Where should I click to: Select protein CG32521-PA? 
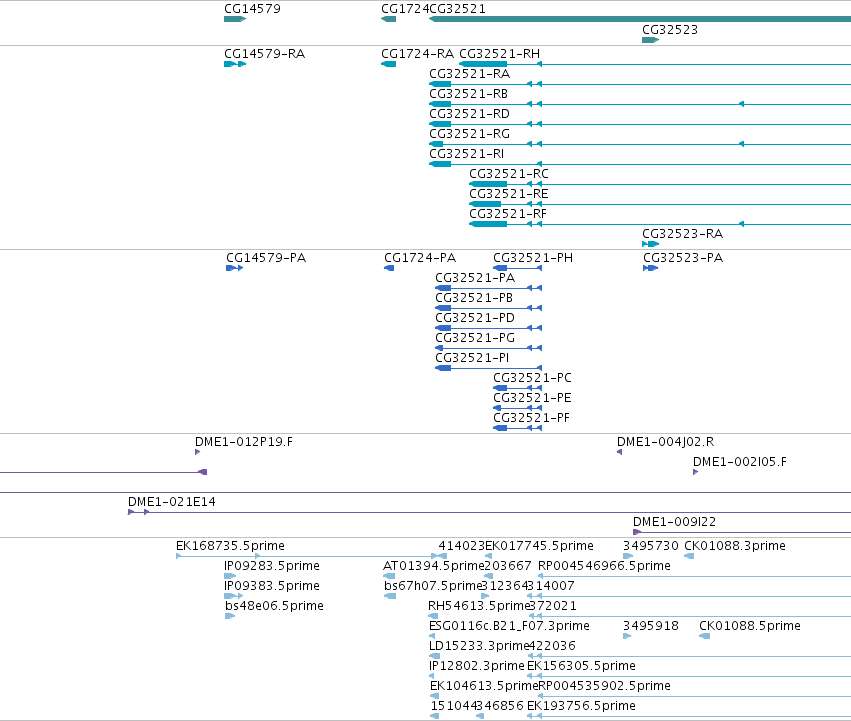475,278
